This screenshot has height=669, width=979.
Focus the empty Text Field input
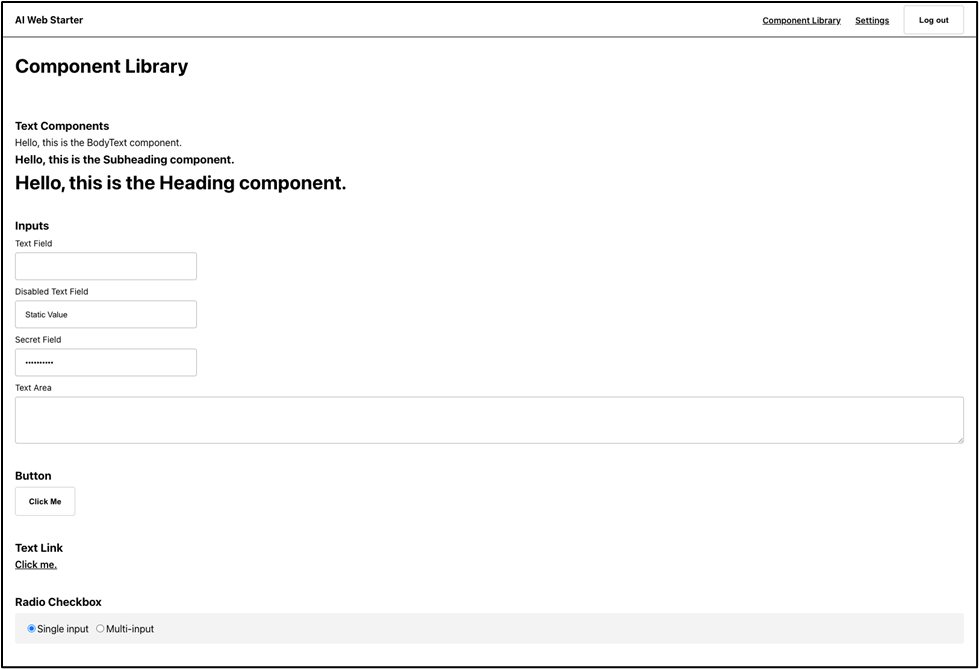pyautogui.click(x=106, y=266)
